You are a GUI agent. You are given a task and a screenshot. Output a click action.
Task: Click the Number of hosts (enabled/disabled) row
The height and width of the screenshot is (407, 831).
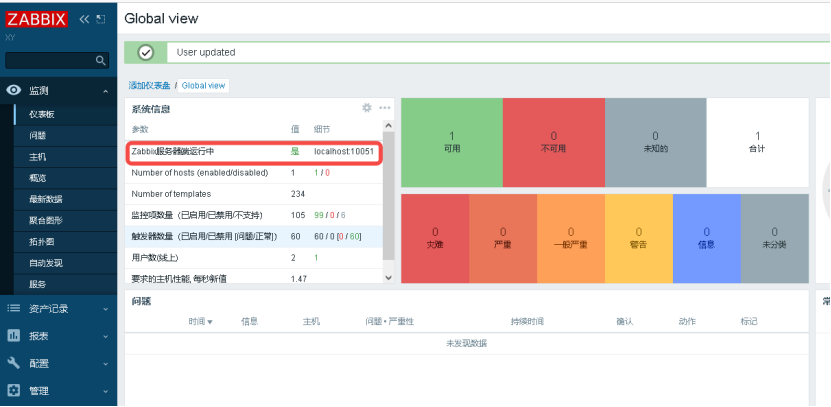coord(253,173)
